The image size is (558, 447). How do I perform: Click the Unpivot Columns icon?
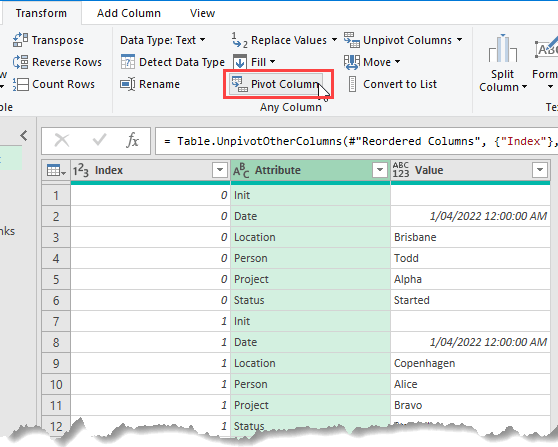point(352,40)
